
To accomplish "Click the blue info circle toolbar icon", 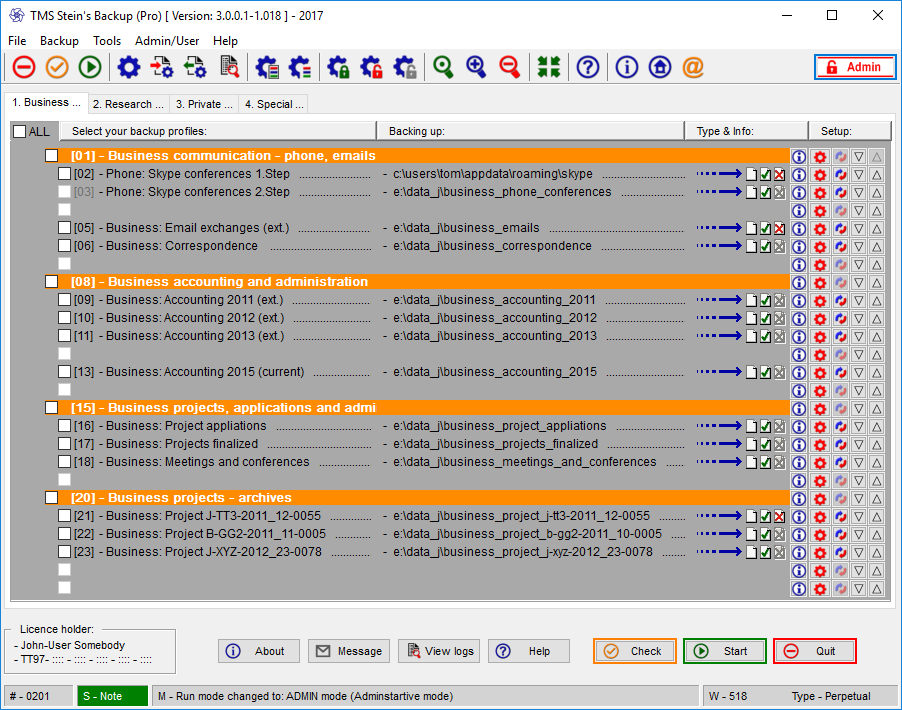I will click(x=626, y=67).
